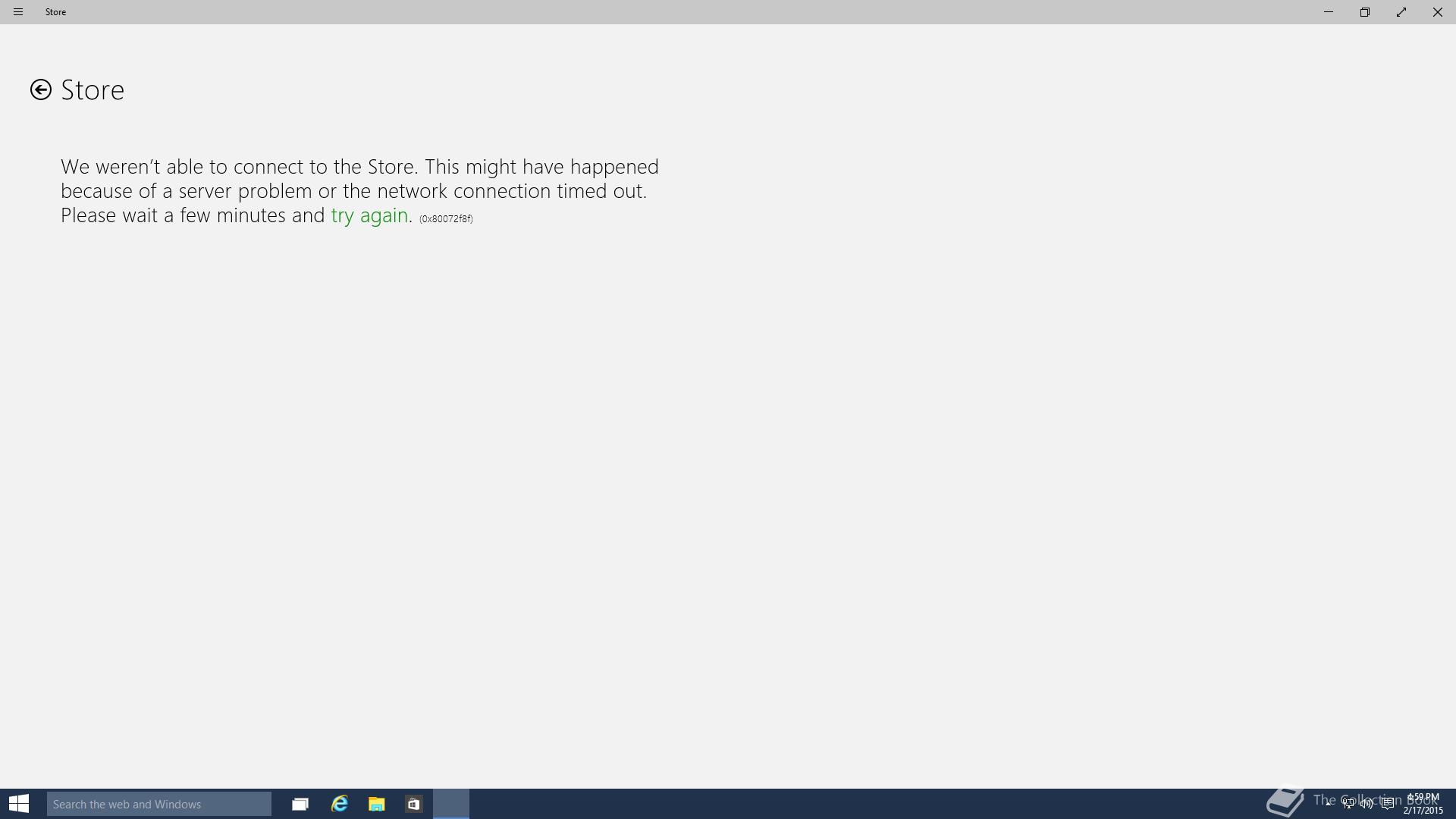Restore down the Store window

coord(1365,12)
